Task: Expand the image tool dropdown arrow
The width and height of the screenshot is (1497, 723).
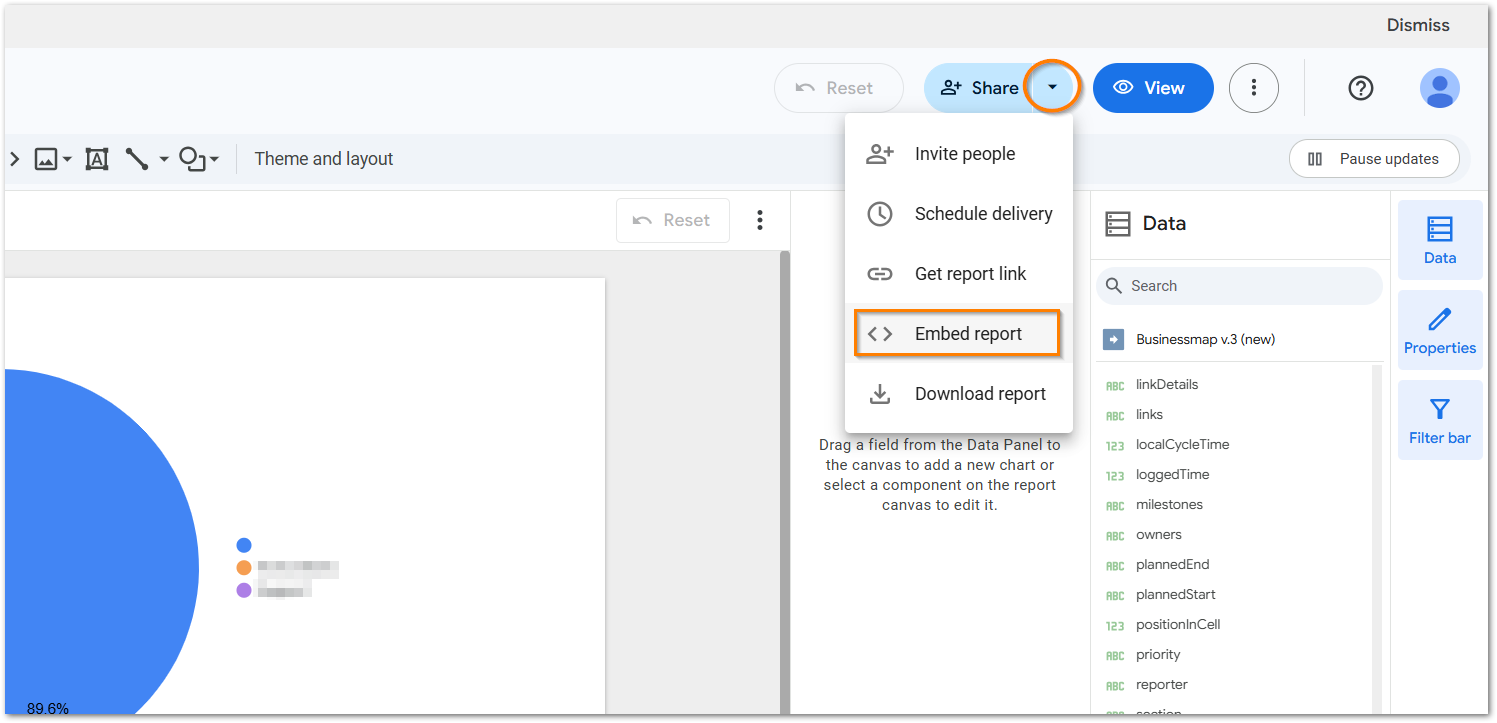Action: (67, 159)
